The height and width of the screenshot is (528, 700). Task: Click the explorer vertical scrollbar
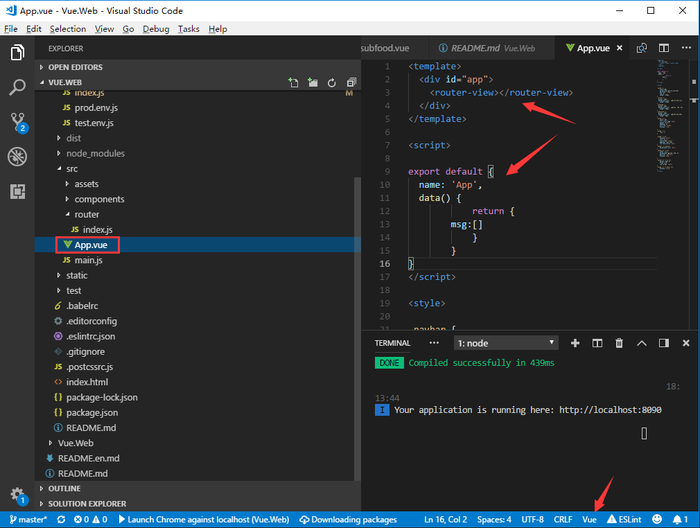(357, 328)
